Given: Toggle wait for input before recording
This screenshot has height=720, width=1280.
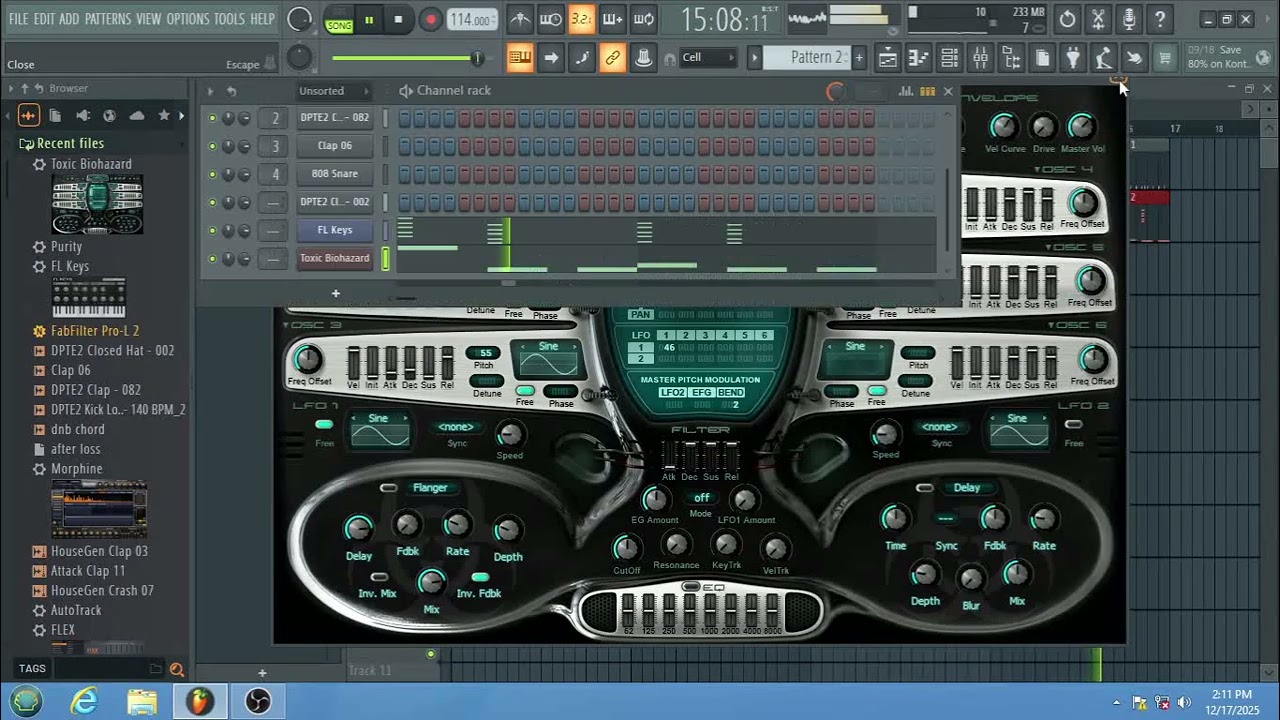Looking at the screenshot, I should pos(551,19).
